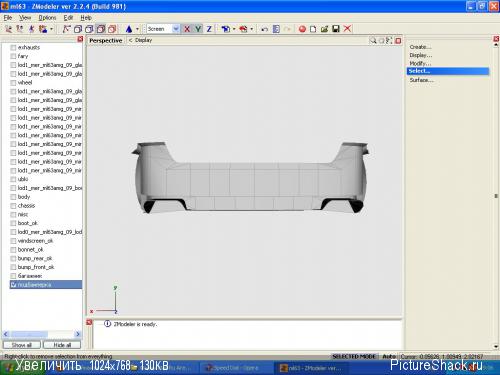Click the list's scroll left arrow
Image resolution: width=500 pixels, height=375 pixels.
pyautogui.click(x=6, y=334)
